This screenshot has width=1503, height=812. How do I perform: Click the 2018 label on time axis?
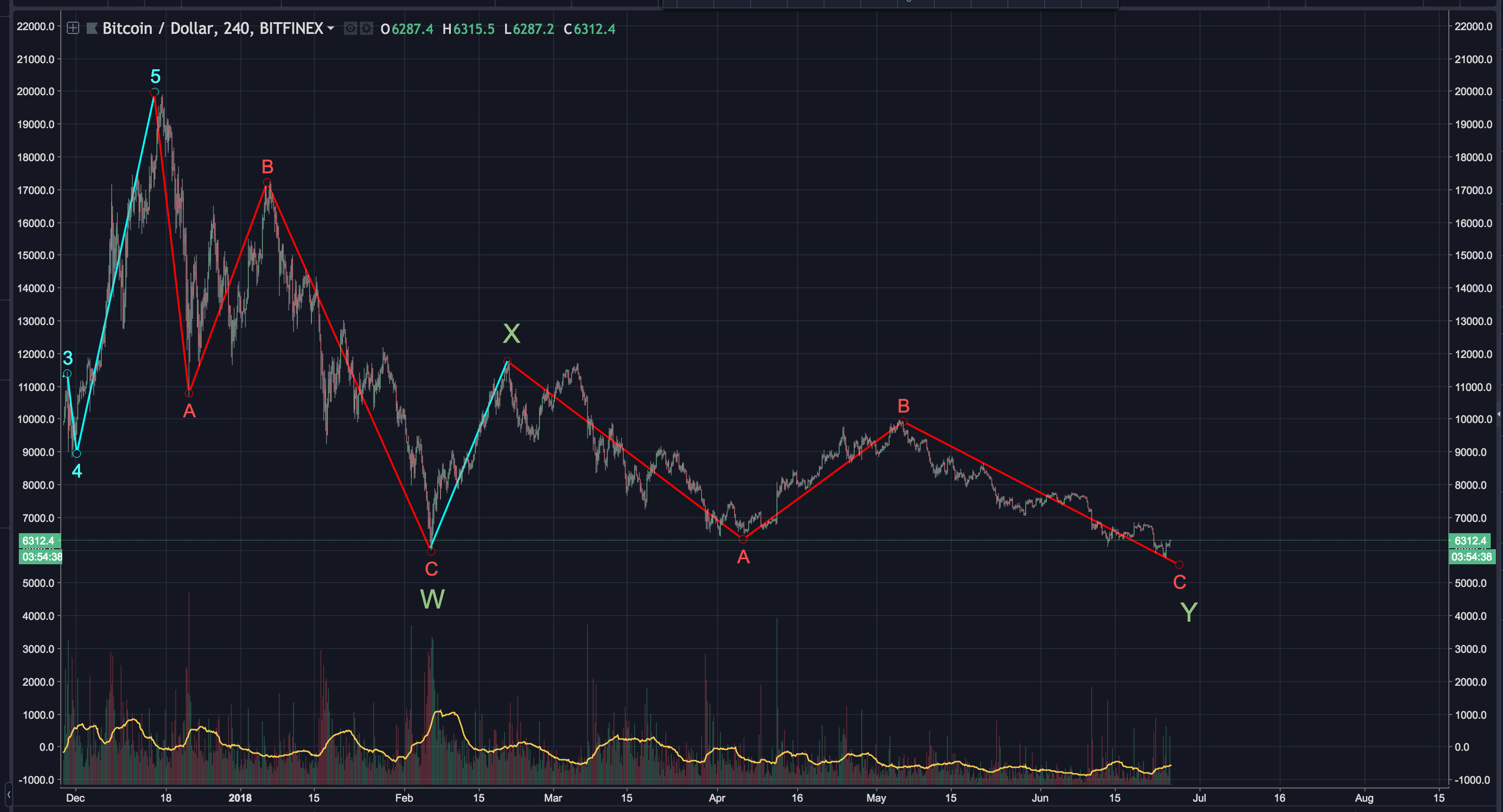(x=240, y=797)
